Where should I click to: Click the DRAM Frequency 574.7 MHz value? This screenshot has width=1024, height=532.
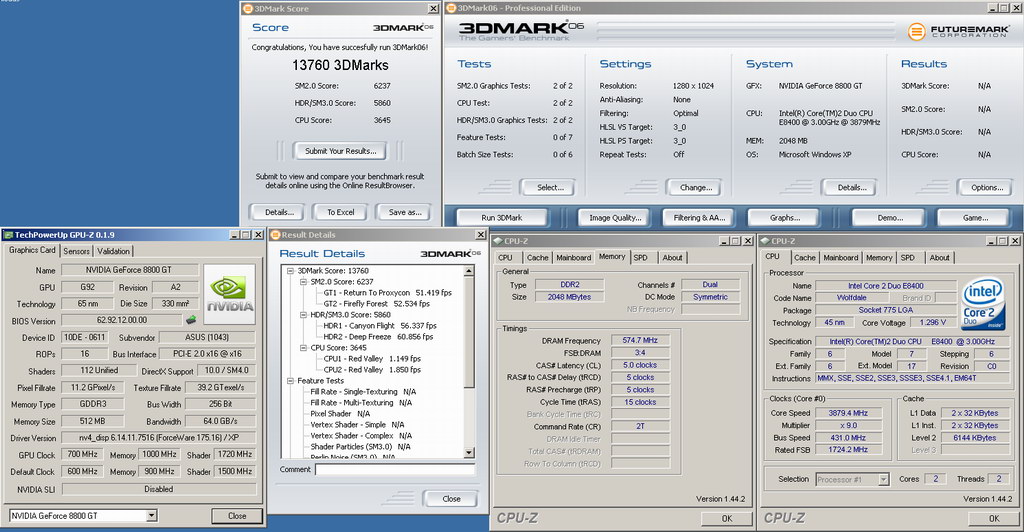click(x=640, y=340)
